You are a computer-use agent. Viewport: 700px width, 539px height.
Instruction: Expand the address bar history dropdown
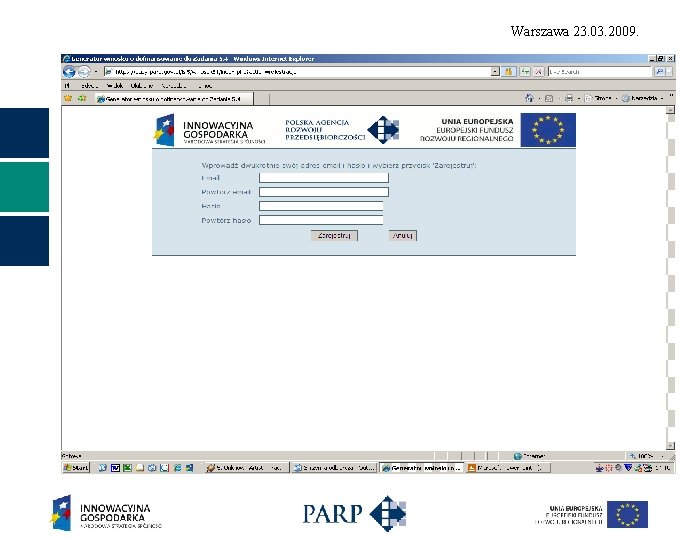tap(495, 71)
